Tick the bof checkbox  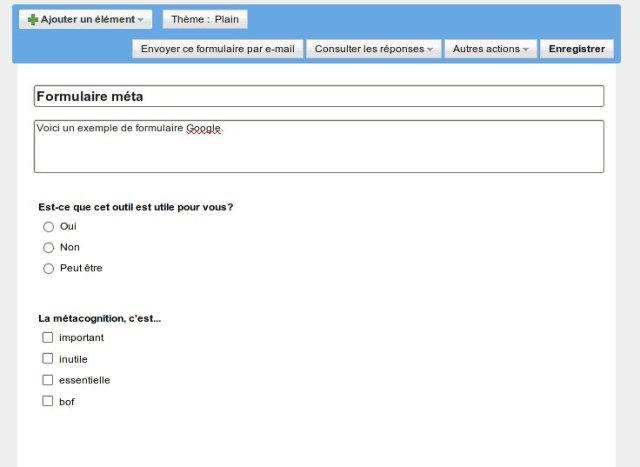48,401
